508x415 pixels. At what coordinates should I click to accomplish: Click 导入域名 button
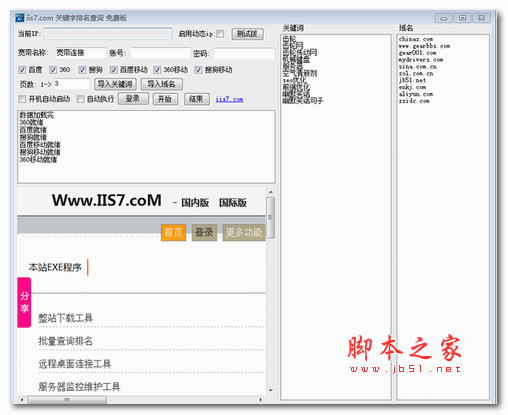click(x=162, y=84)
